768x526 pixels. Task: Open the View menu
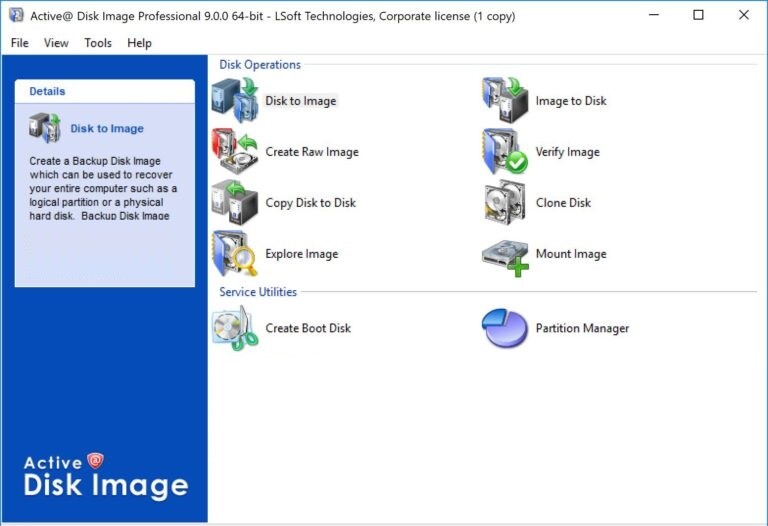point(56,43)
